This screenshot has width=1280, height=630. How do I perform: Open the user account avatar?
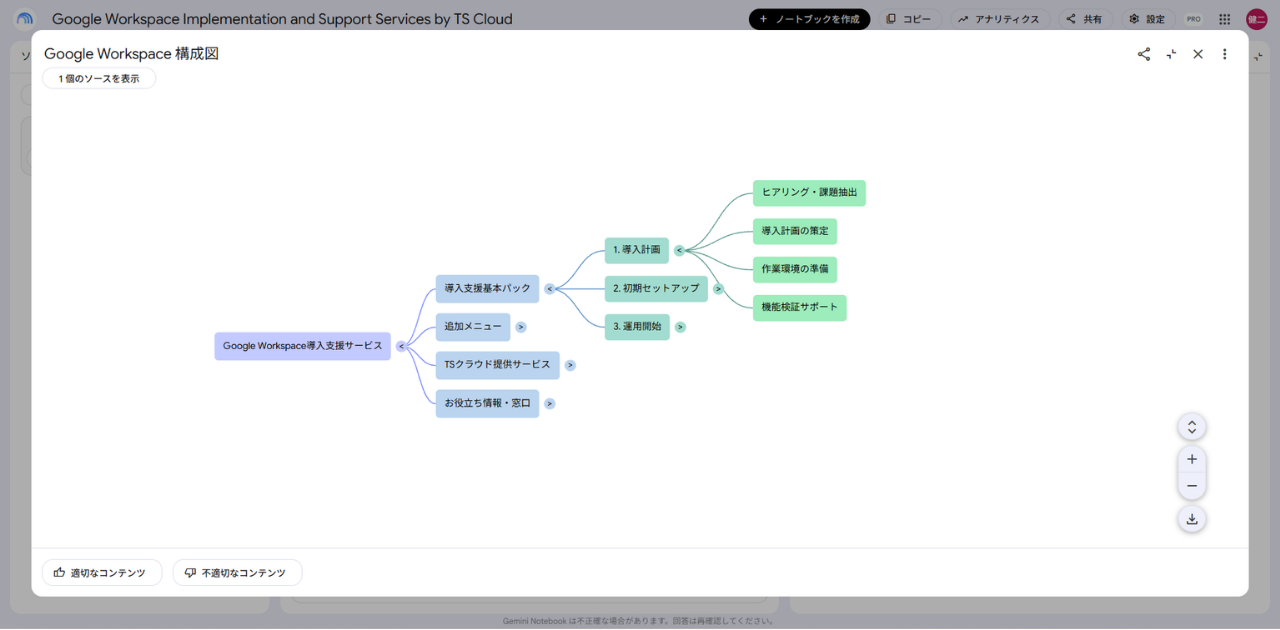click(1256, 19)
